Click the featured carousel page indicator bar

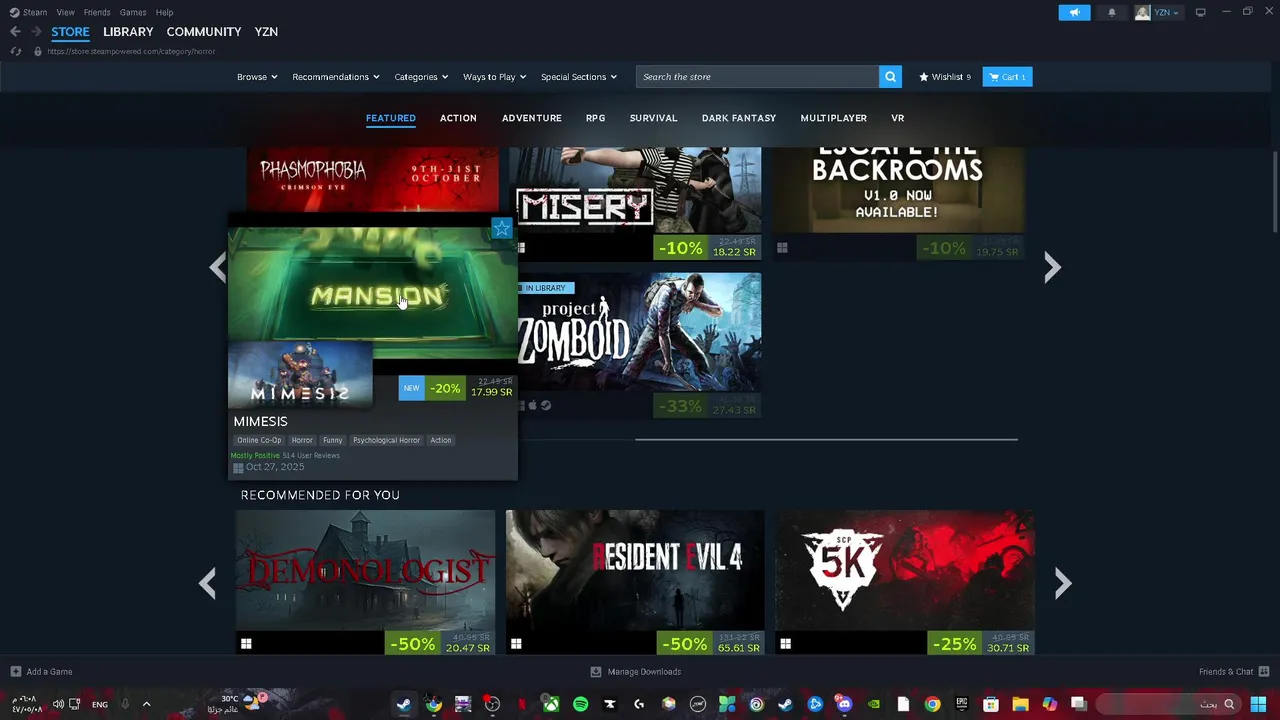826,439
